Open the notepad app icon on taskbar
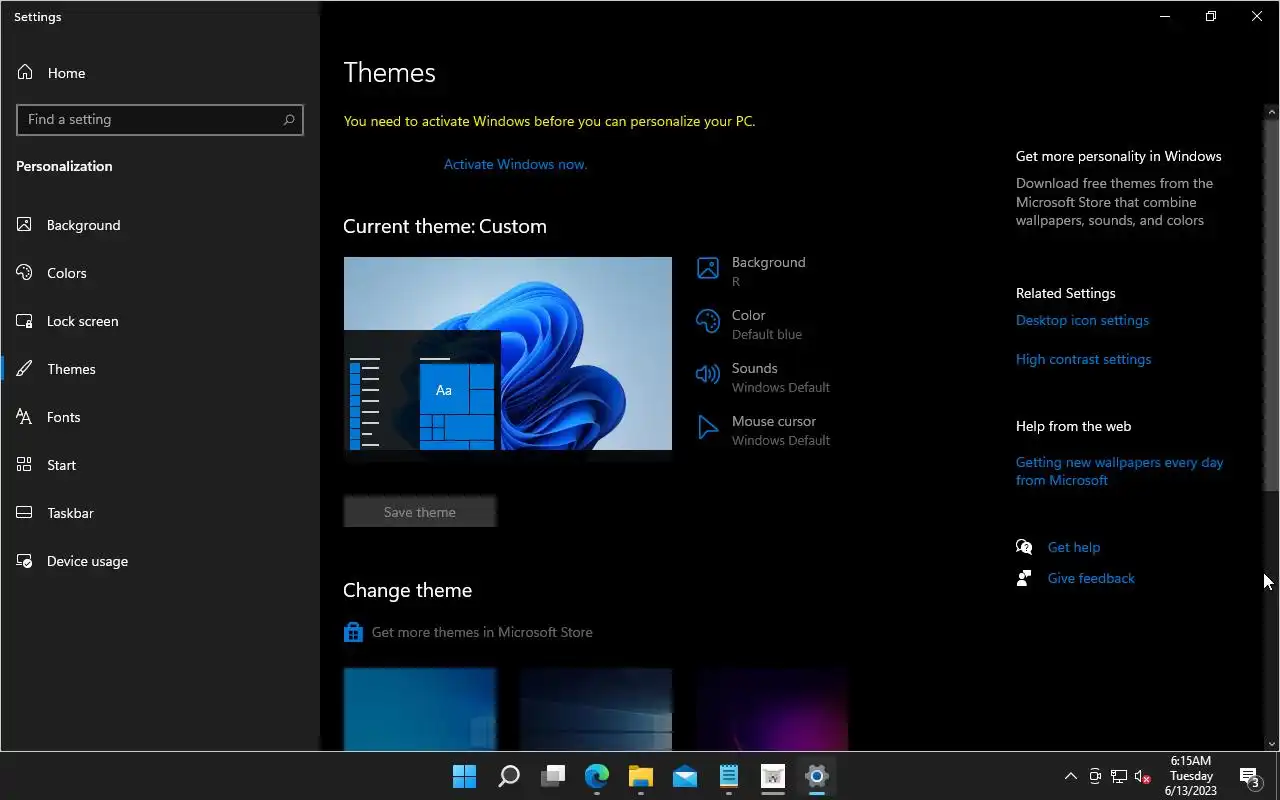1280x800 pixels. pyautogui.click(x=729, y=776)
